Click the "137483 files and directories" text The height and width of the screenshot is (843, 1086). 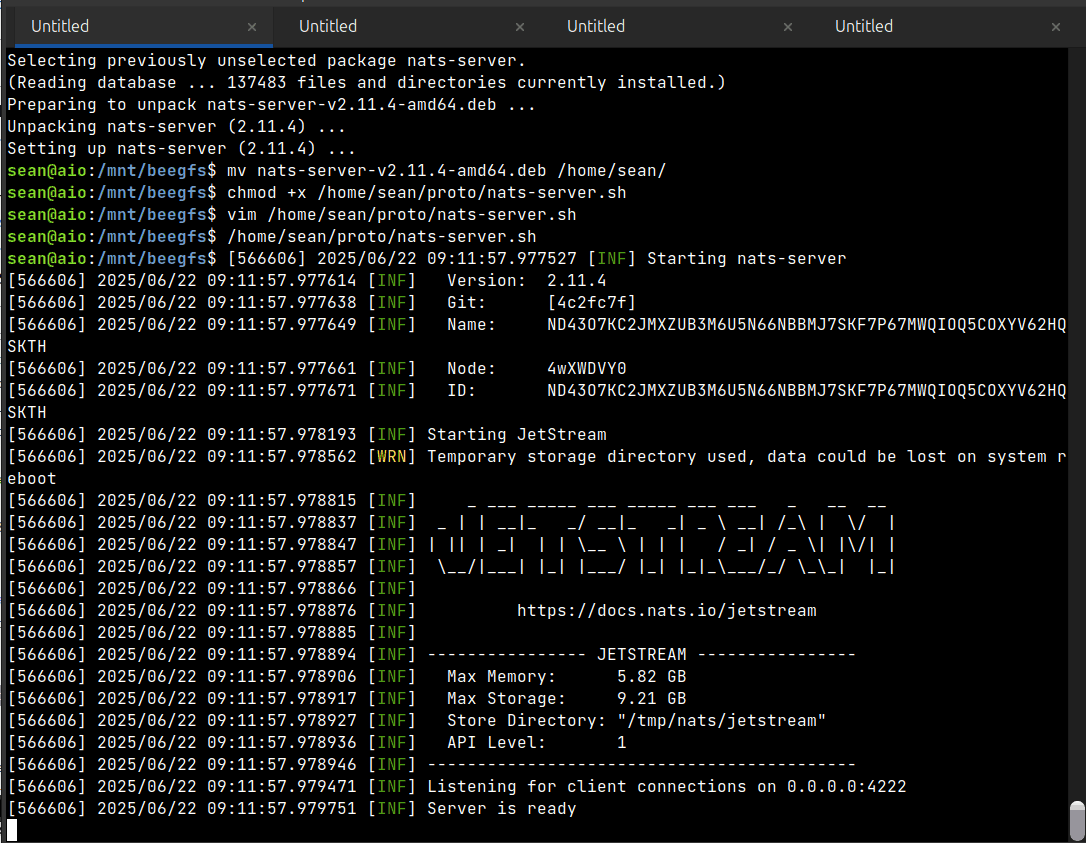(x=366, y=82)
